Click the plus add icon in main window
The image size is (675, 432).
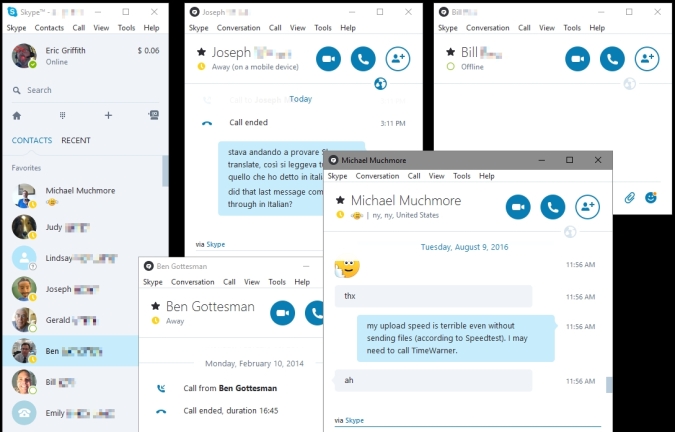click(108, 115)
